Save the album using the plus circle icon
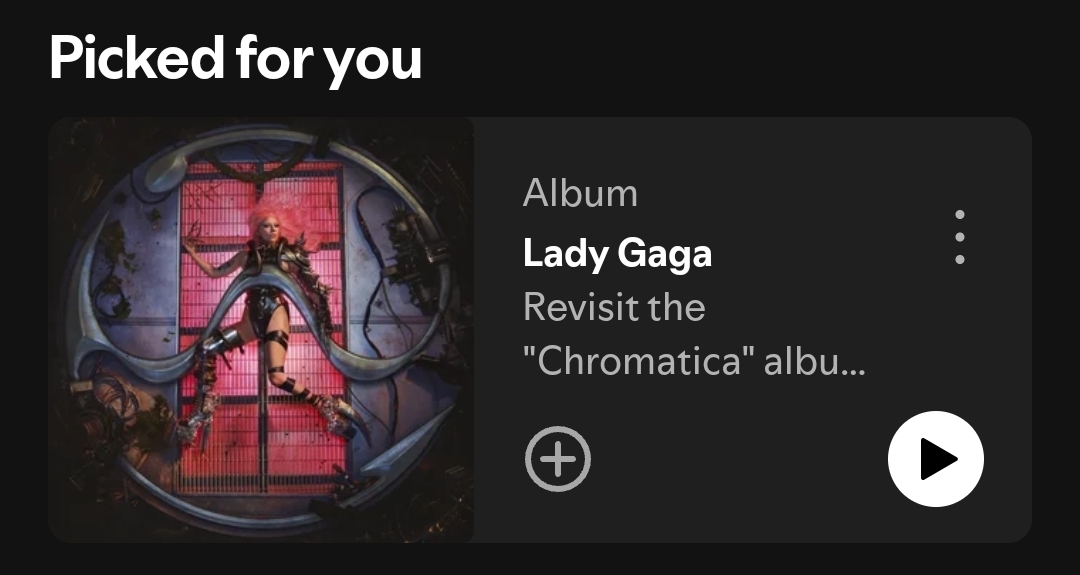The width and height of the screenshot is (1080, 575). 558,459
